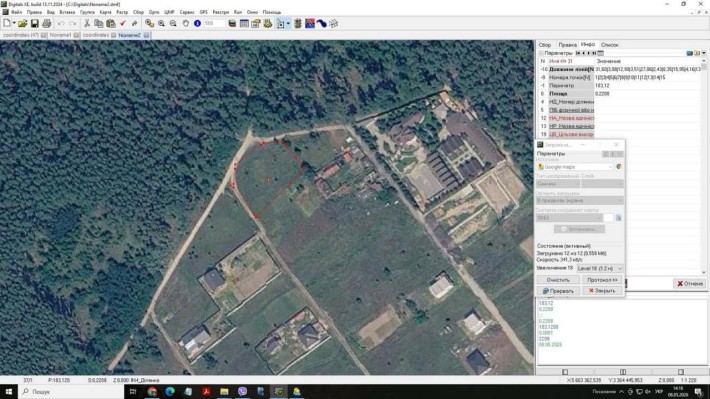Click the grid lines icon at toolbar end
The height and width of the screenshot is (399, 710).
tap(334, 24)
